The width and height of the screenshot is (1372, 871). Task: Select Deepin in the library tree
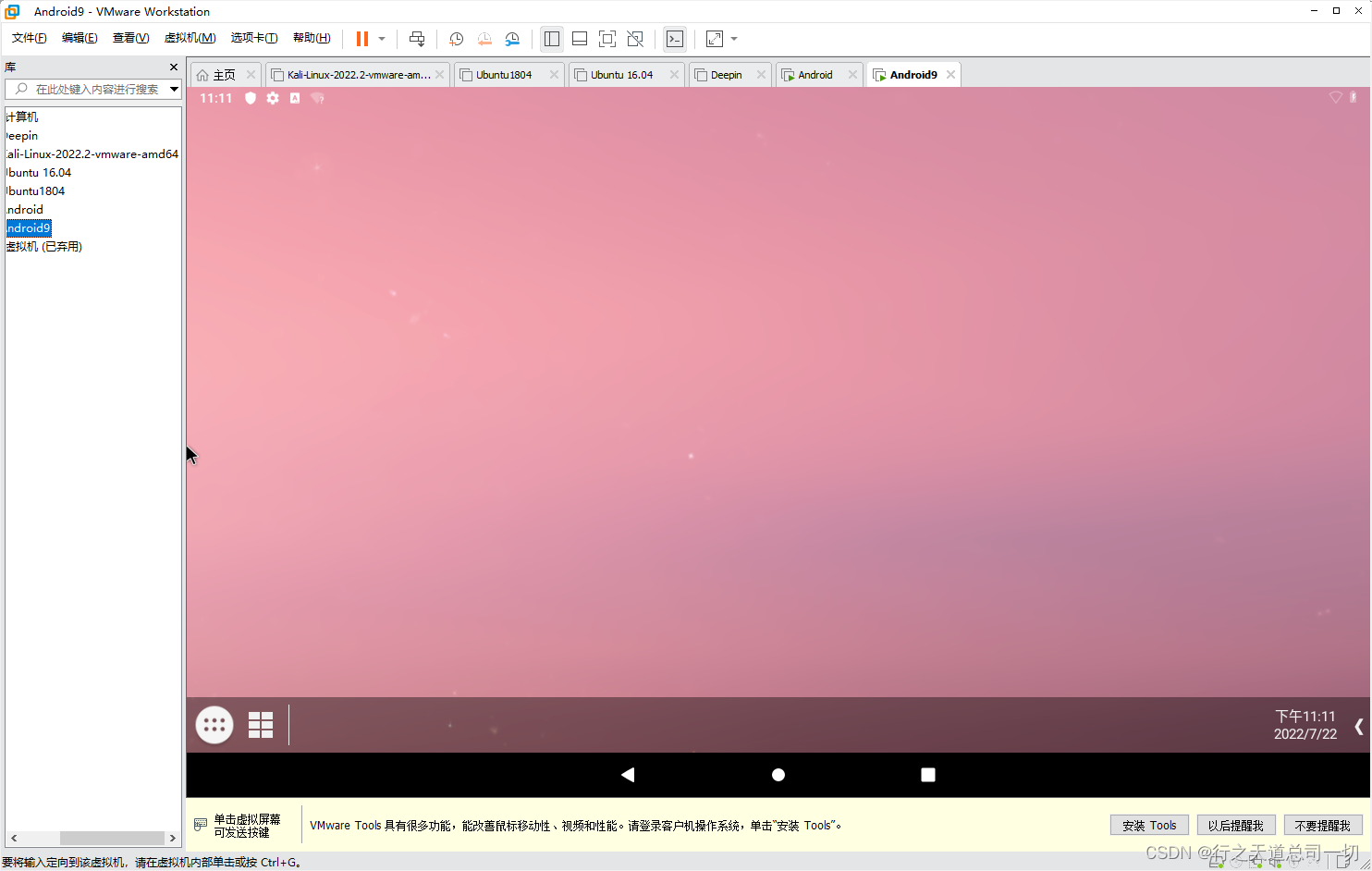click(x=22, y=136)
